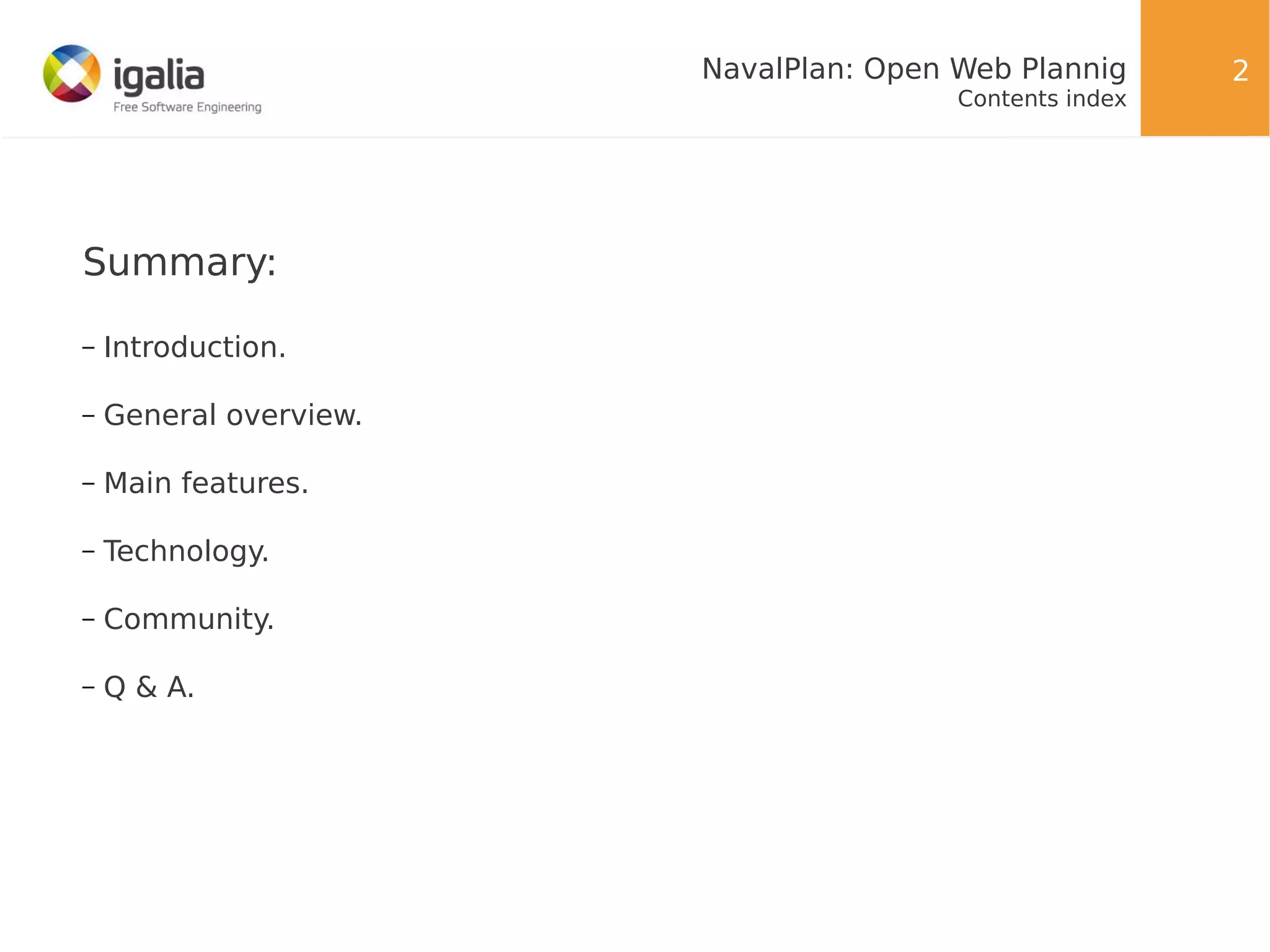Click the Summary: heading
Viewport: 1270px width, 952px height.
179,262
